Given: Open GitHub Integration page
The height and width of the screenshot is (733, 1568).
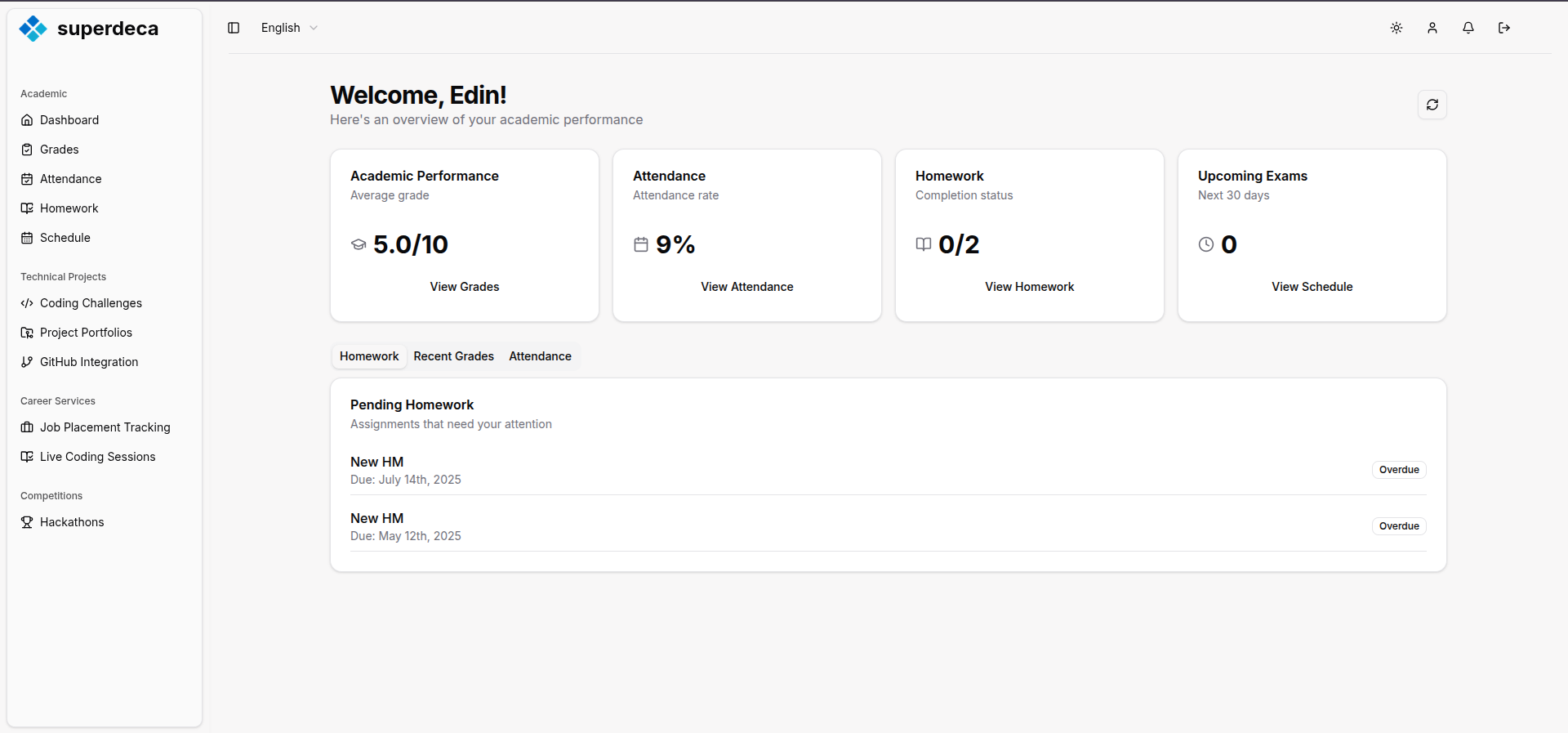Looking at the screenshot, I should 105,362.
